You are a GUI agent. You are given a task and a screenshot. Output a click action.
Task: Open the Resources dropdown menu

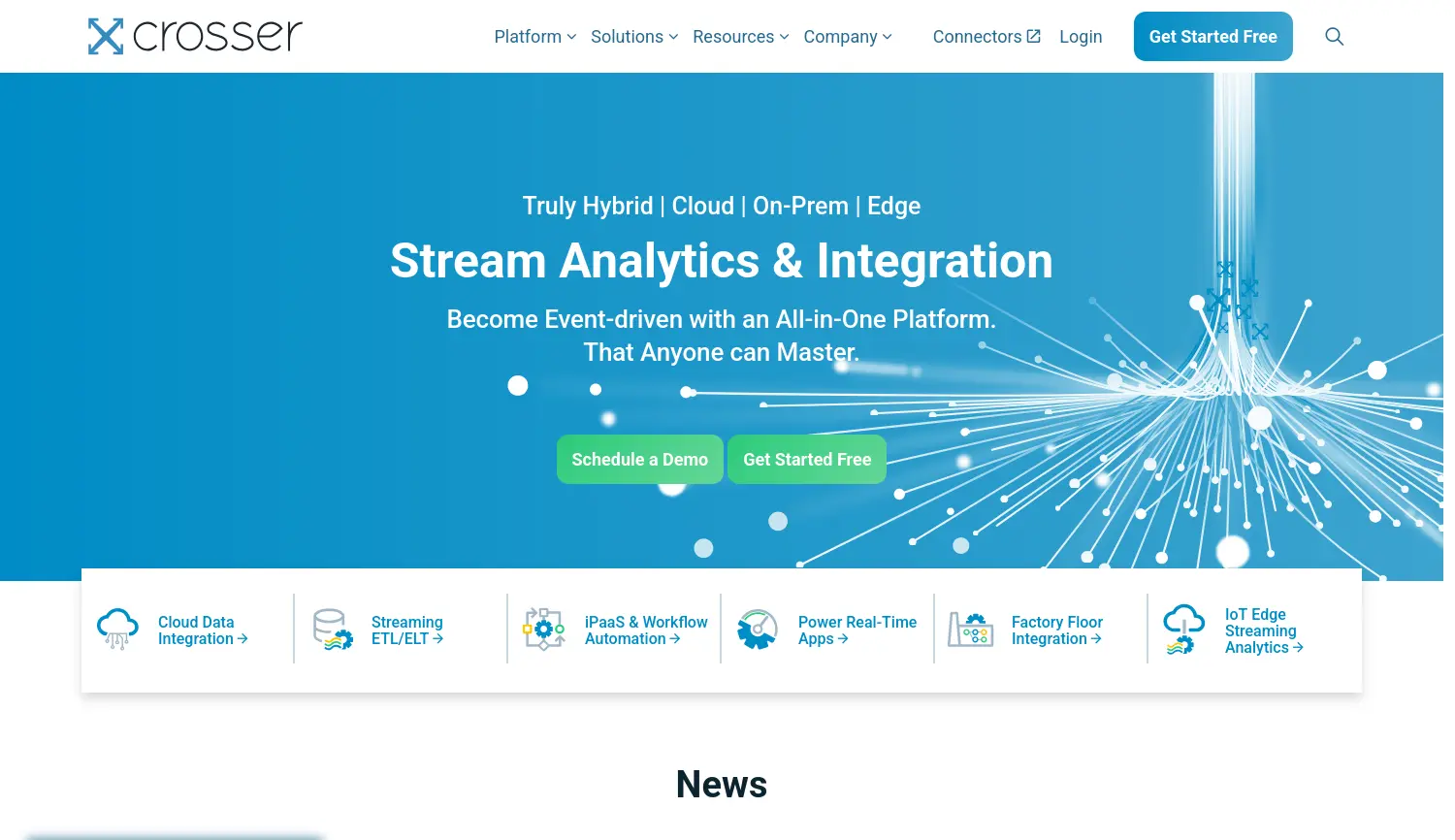pyautogui.click(x=740, y=37)
